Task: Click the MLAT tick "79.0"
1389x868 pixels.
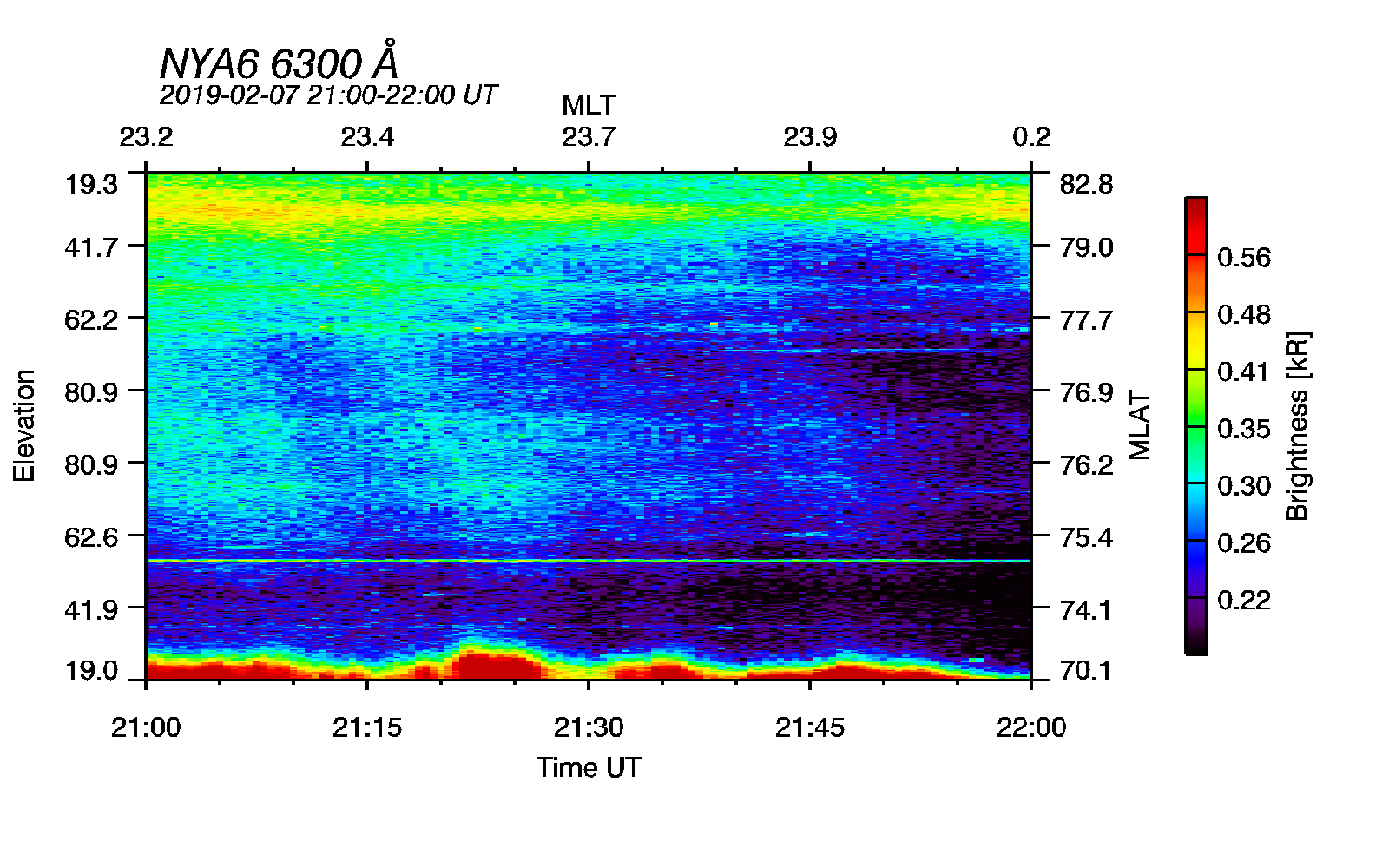Action: pos(1086,247)
